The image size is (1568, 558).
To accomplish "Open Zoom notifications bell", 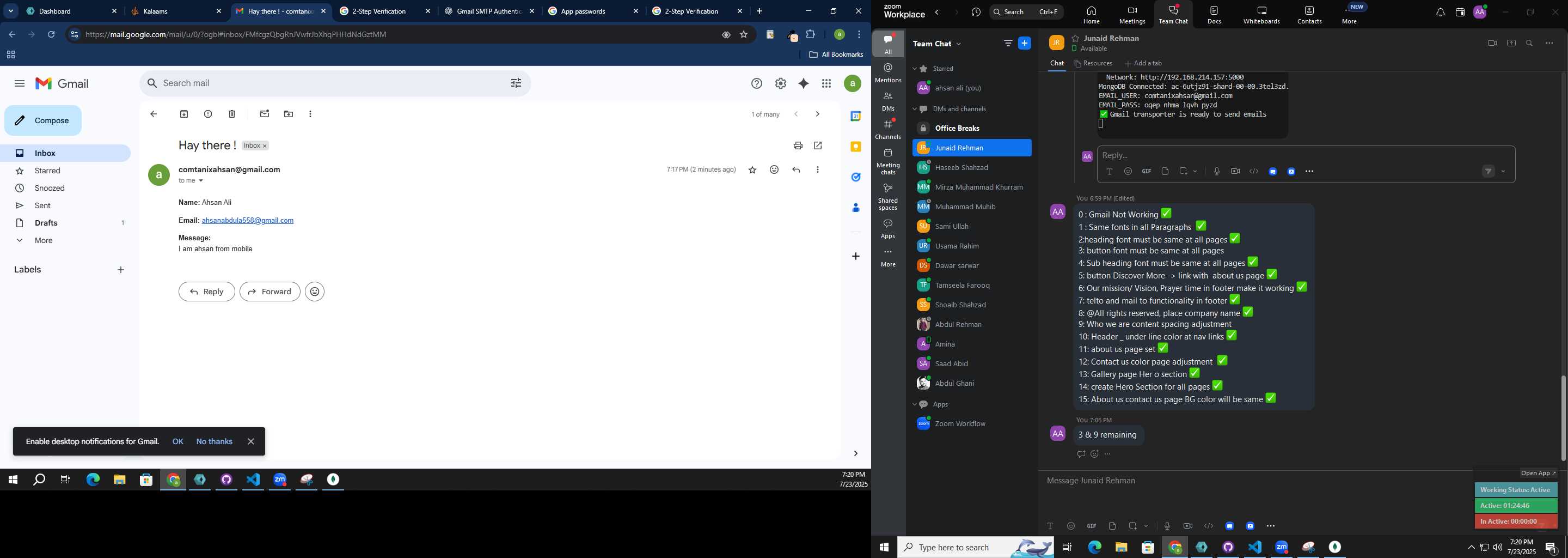I will pos(1440,12).
